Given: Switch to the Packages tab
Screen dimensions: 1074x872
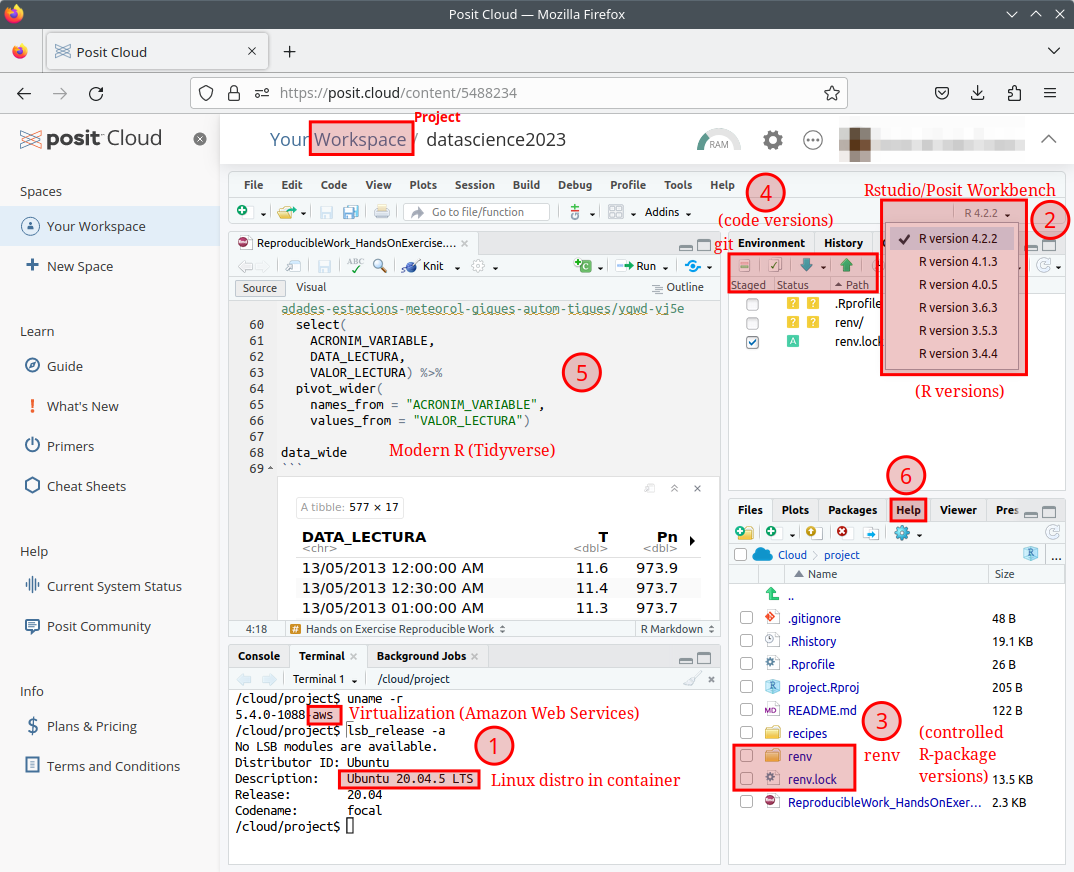Looking at the screenshot, I should click(x=852, y=510).
